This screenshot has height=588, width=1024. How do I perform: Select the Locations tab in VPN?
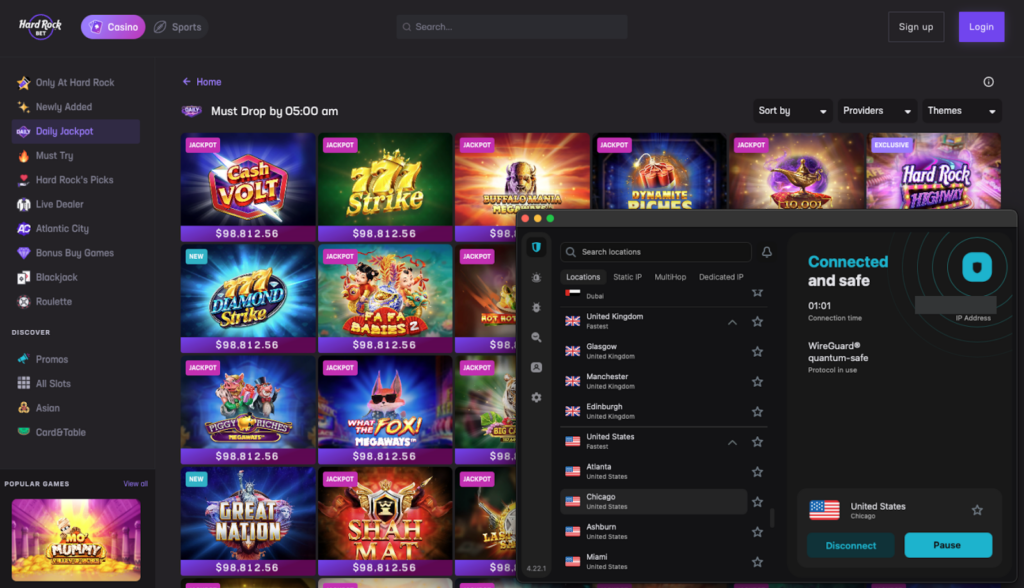(x=583, y=277)
